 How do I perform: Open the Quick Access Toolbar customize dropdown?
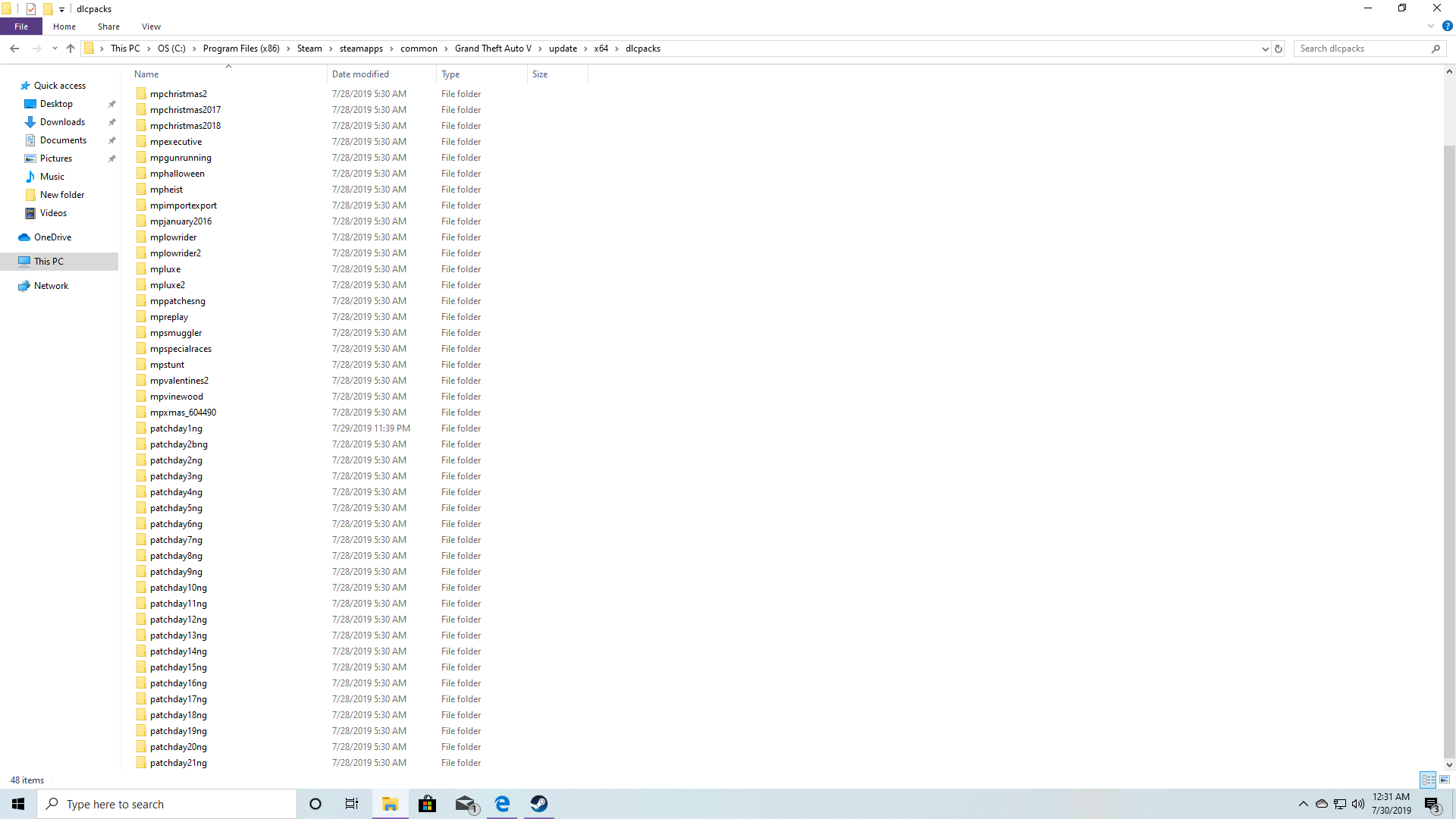[x=62, y=9]
